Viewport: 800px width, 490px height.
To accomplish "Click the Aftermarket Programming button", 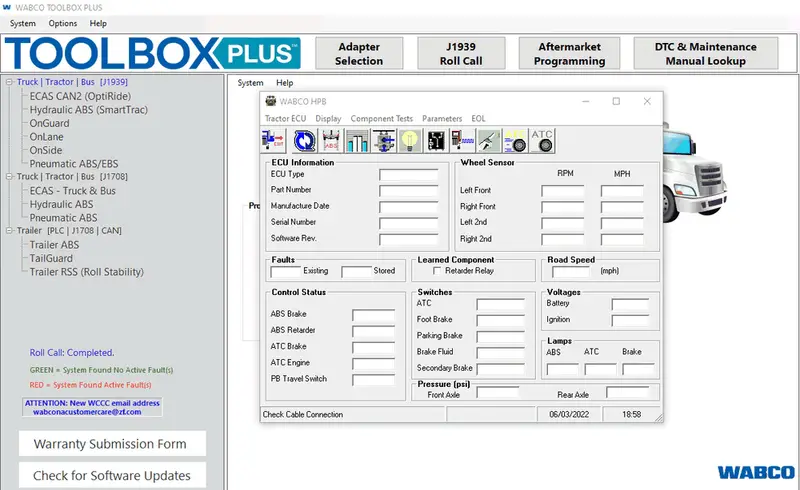I will [x=569, y=54].
